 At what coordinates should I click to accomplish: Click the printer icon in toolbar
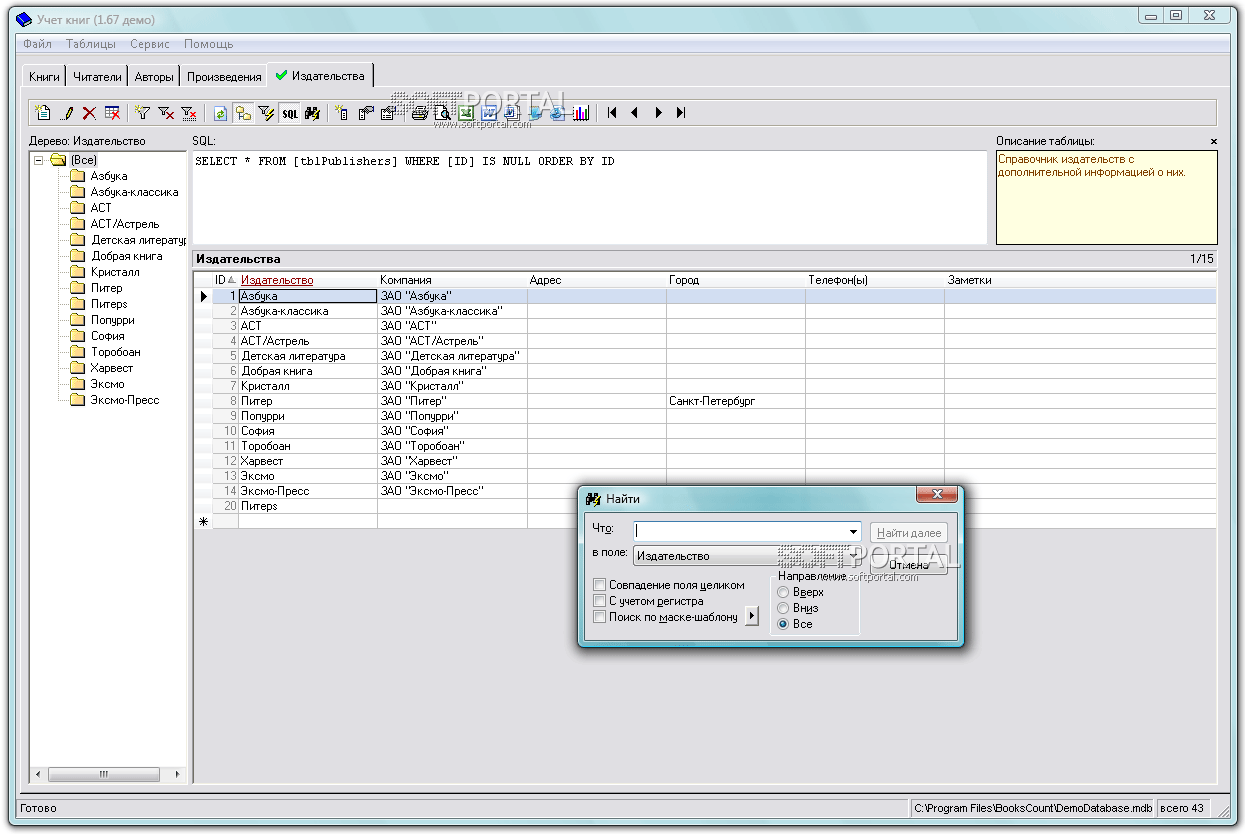pyautogui.click(x=420, y=113)
